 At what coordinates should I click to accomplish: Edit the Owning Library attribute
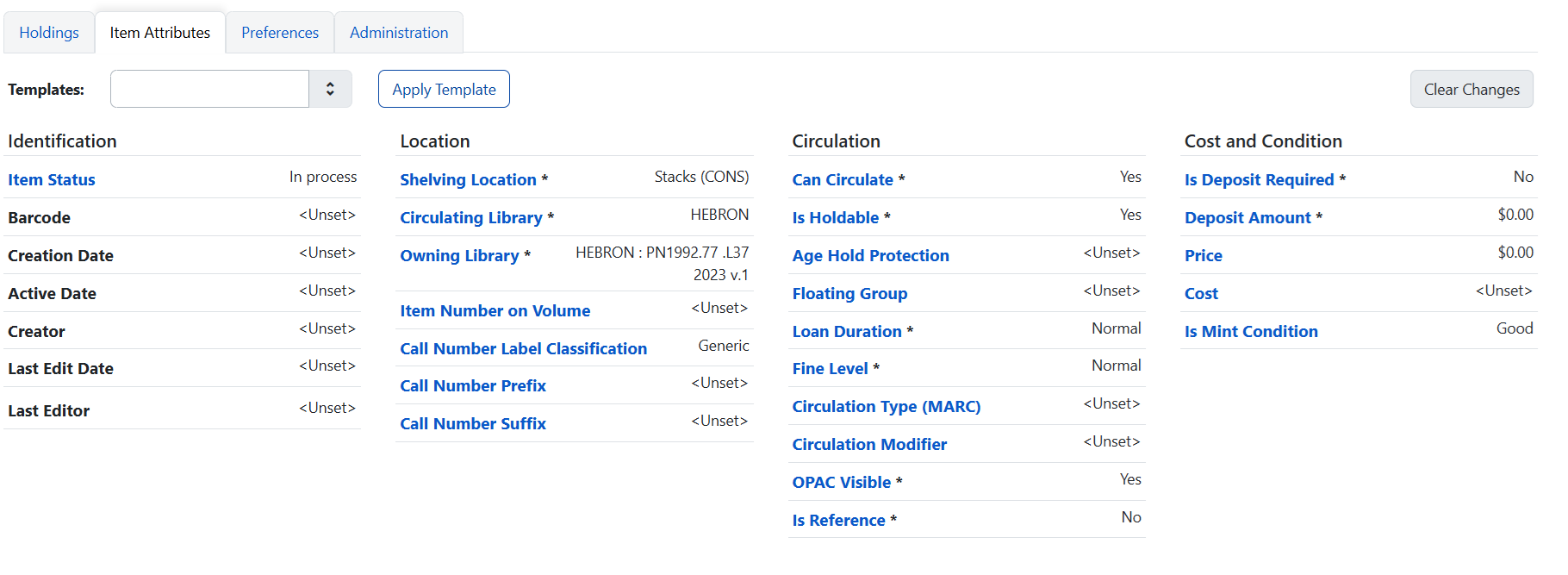pyautogui.click(x=459, y=255)
